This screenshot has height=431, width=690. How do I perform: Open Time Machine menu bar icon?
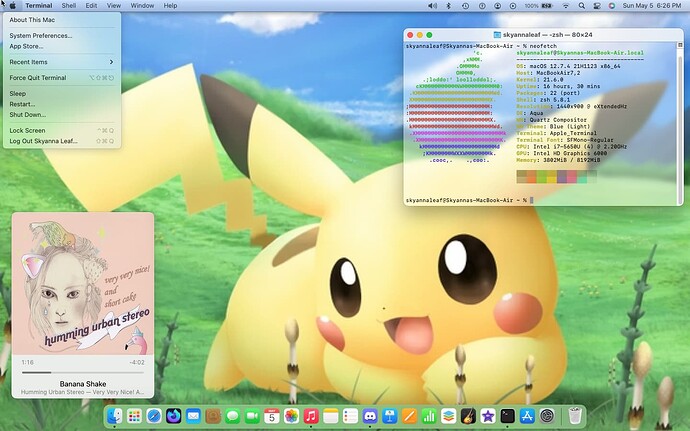465,6
